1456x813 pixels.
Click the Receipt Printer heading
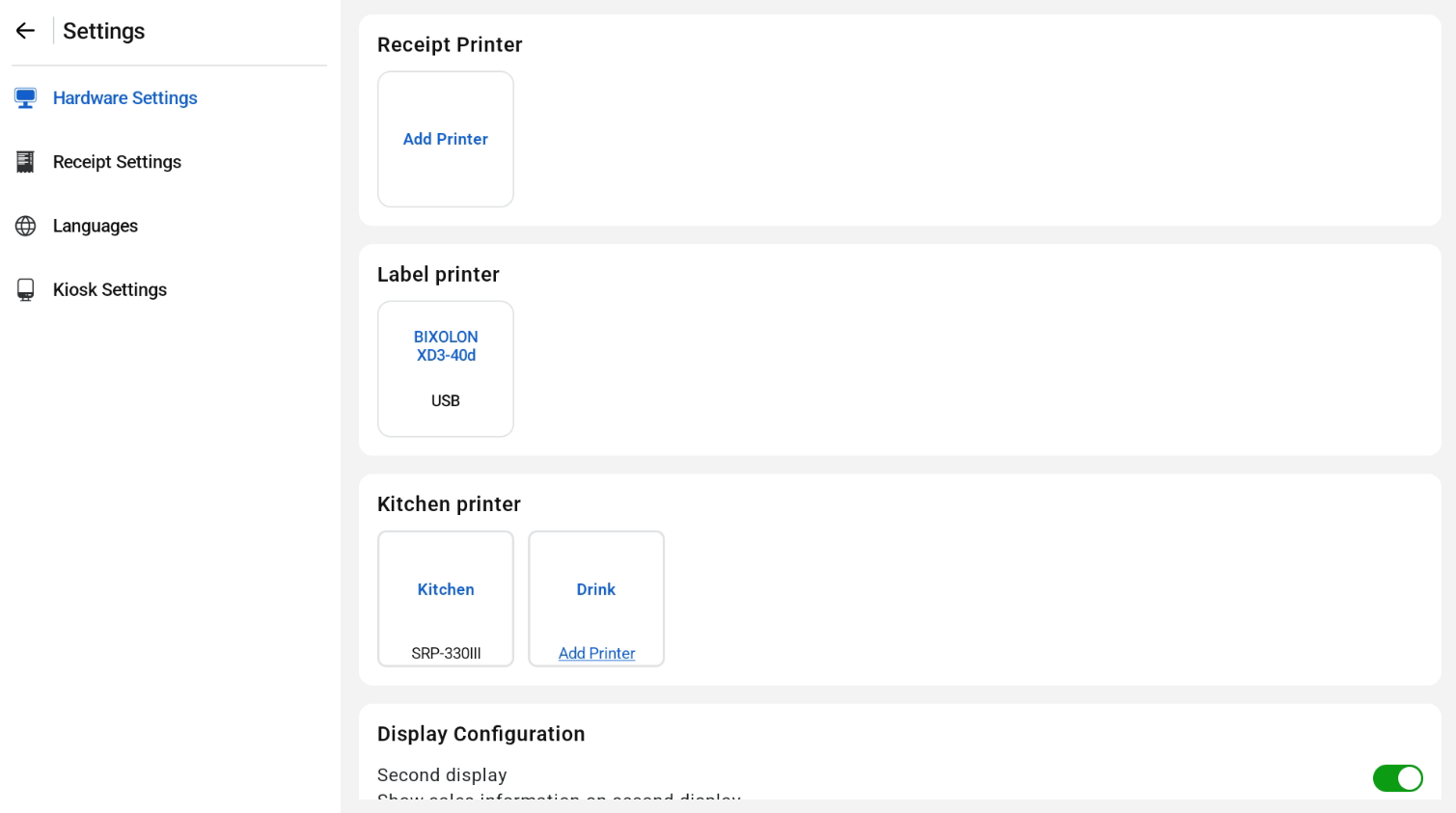coord(450,44)
